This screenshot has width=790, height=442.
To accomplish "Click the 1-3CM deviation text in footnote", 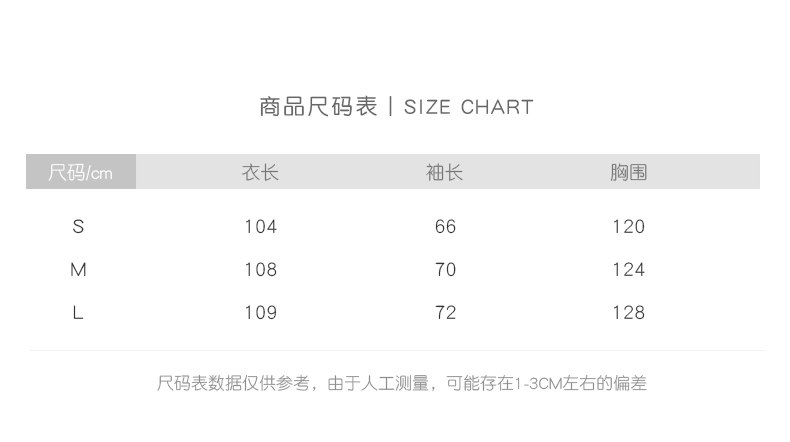I will pyautogui.click(x=538, y=383).
